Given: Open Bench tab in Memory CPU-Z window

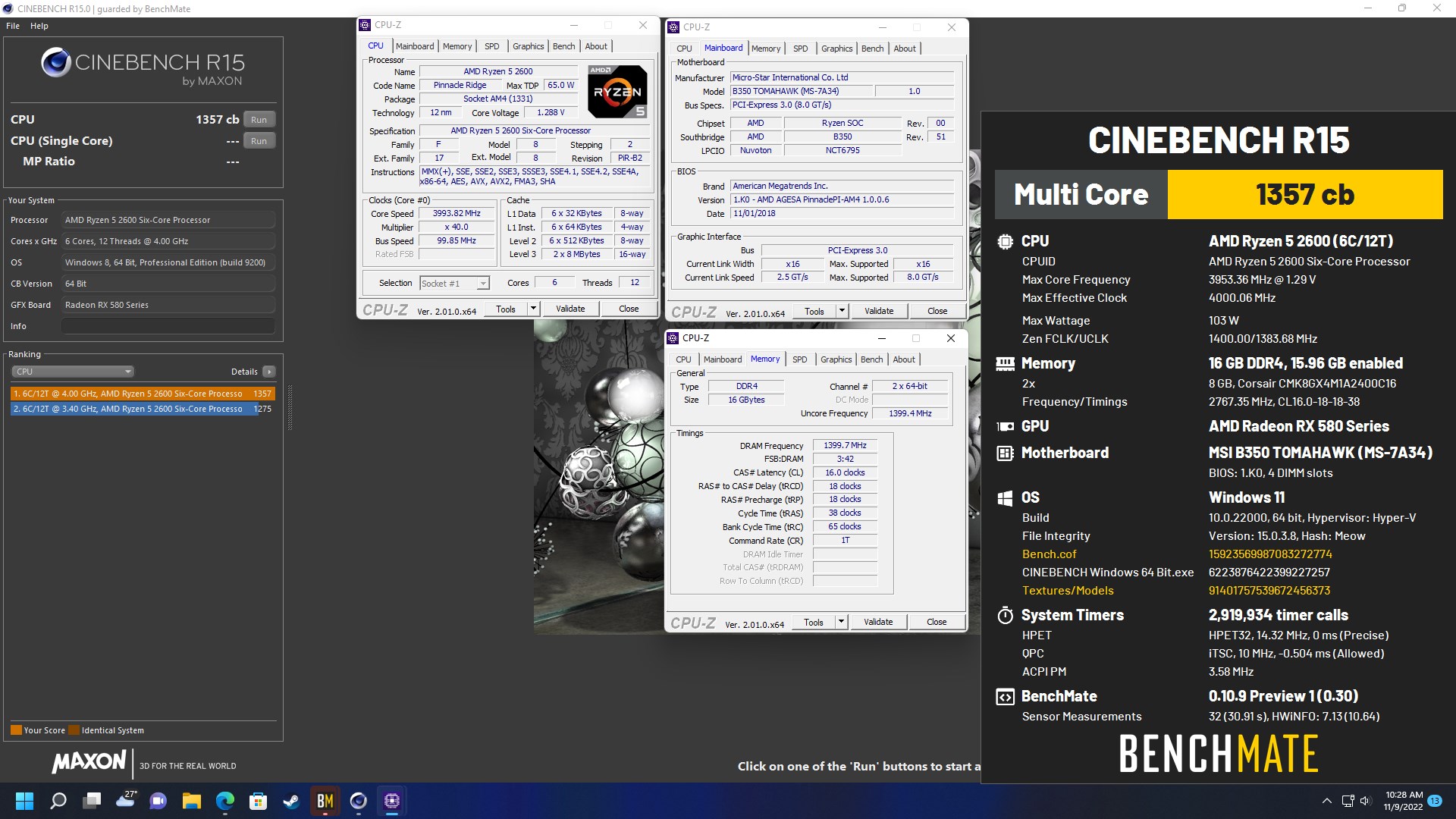Looking at the screenshot, I should (x=872, y=359).
